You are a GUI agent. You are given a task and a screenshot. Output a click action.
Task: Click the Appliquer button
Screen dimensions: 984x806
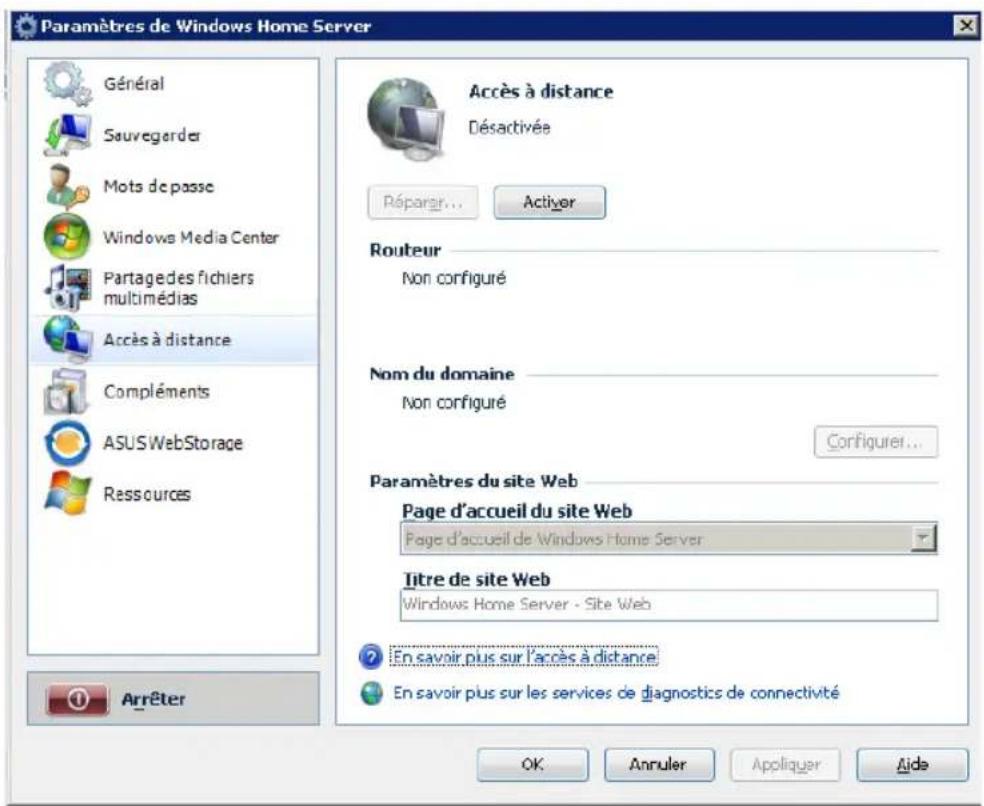point(785,764)
